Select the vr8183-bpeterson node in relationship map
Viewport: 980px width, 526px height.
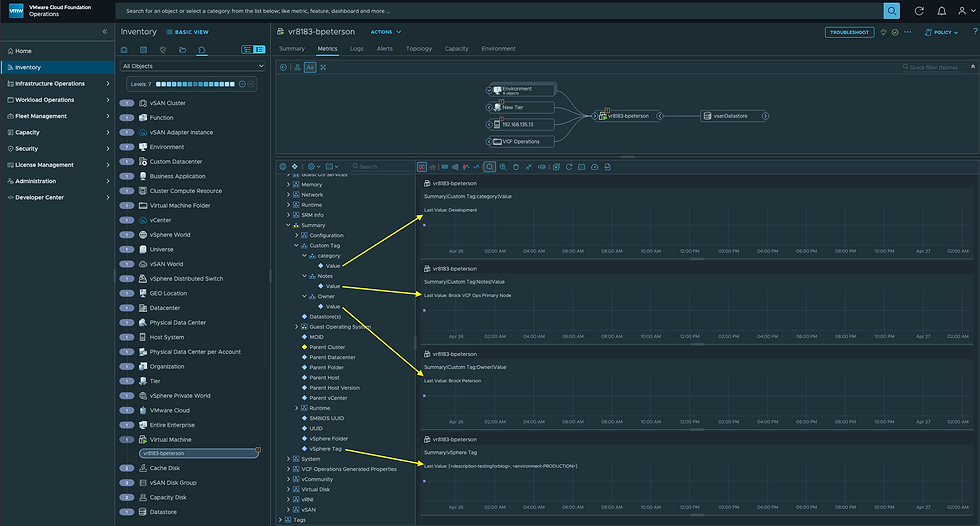point(627,116)
